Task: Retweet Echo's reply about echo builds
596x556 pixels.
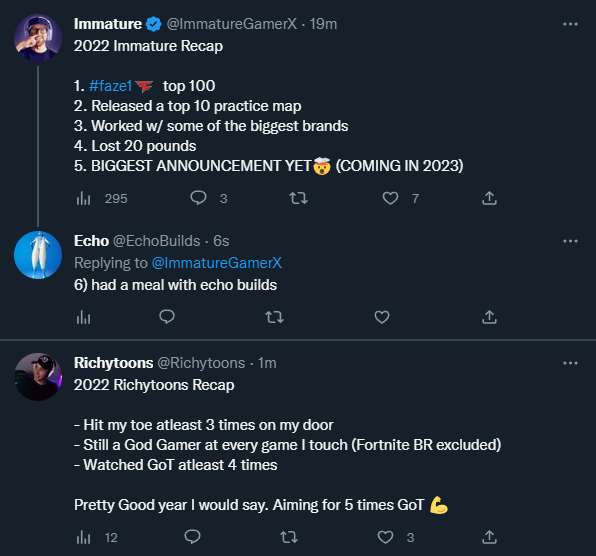Action: coord(274,317)
